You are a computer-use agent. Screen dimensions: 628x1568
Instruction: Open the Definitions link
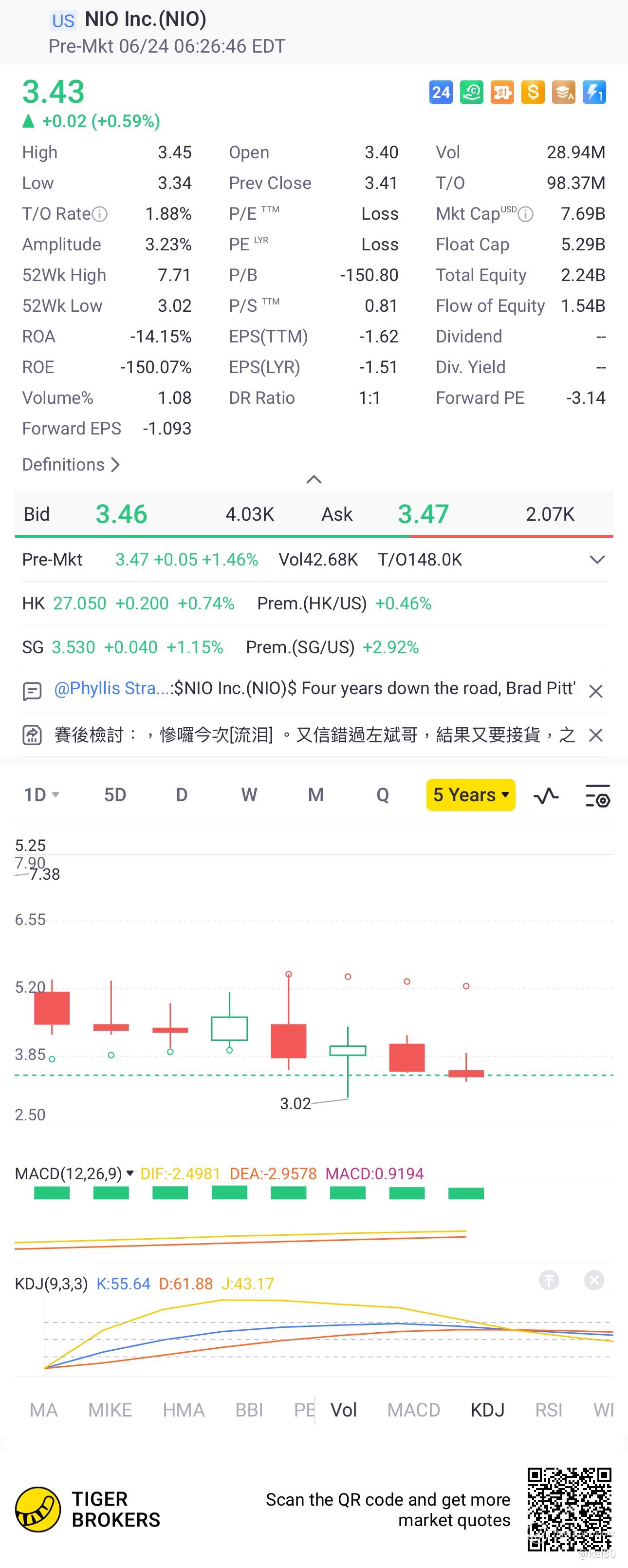(x=71, y=464)
